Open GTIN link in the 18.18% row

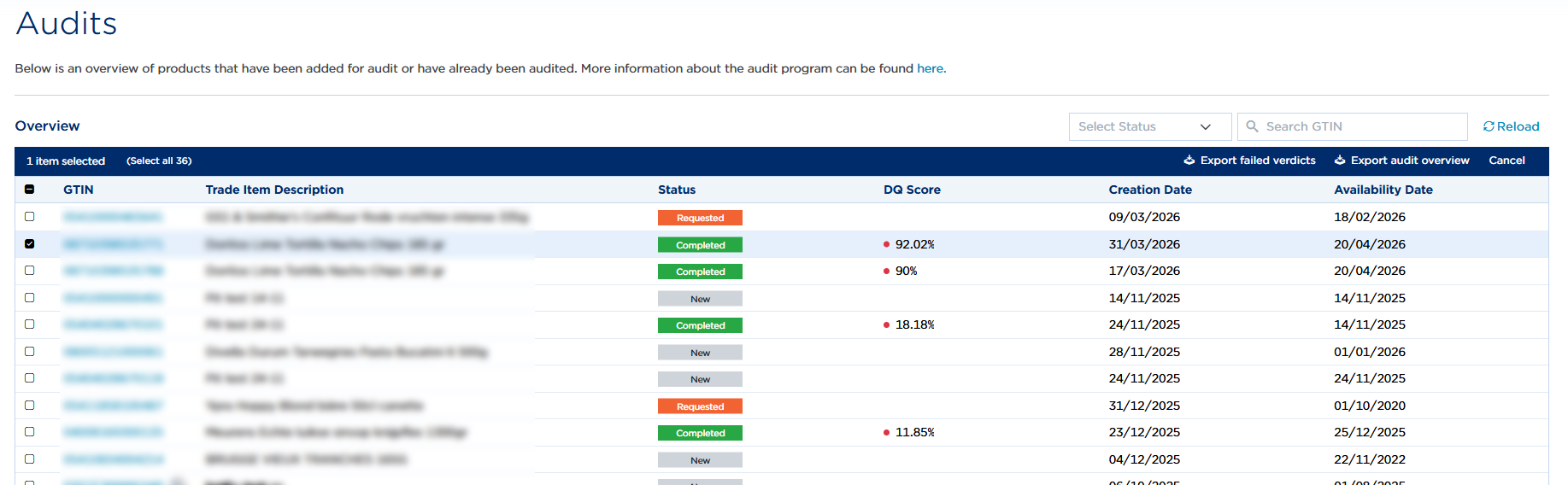coord(113,324)
